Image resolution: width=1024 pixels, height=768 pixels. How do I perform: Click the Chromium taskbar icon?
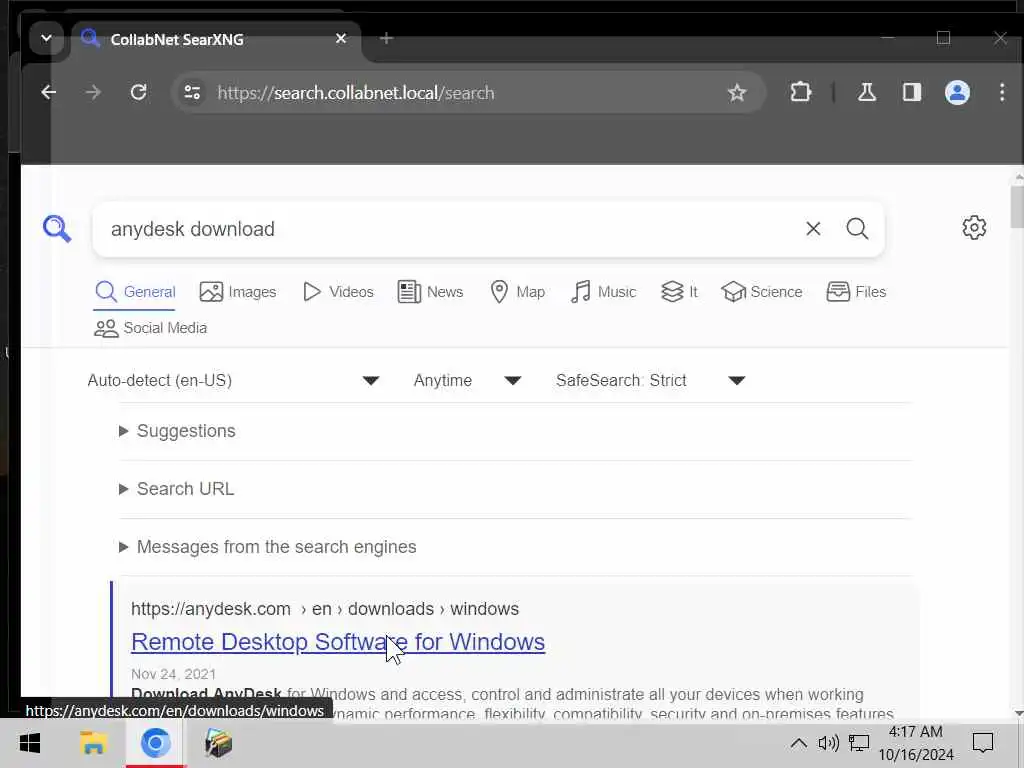155,743
